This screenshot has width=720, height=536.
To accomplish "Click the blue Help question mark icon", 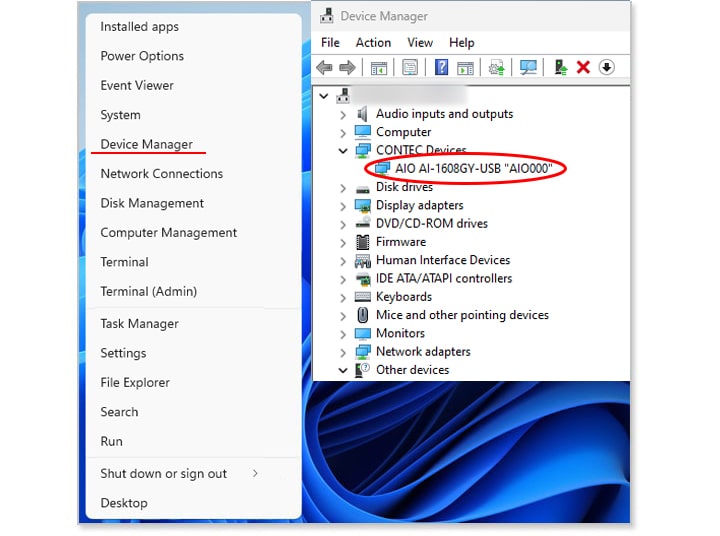I will (x=441, y=67).
